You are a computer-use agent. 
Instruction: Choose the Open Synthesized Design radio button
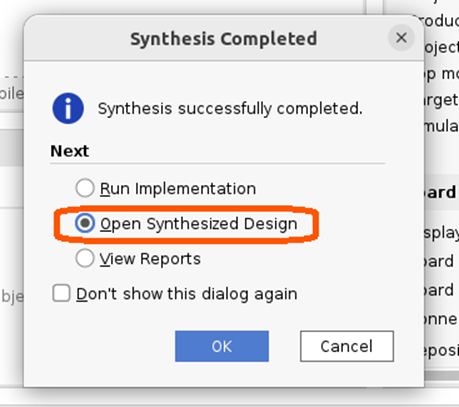85,223
